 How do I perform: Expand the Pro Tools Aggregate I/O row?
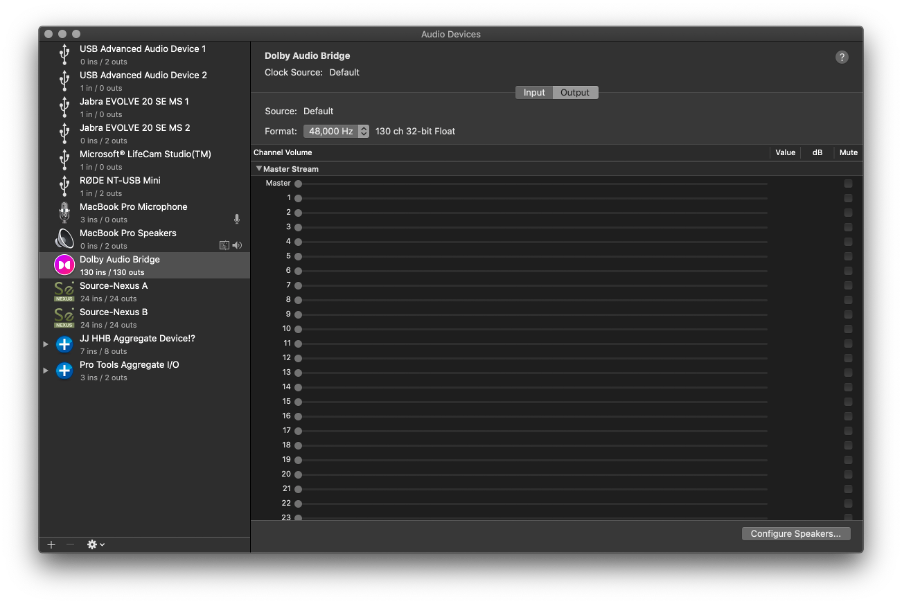coord(45,370)
